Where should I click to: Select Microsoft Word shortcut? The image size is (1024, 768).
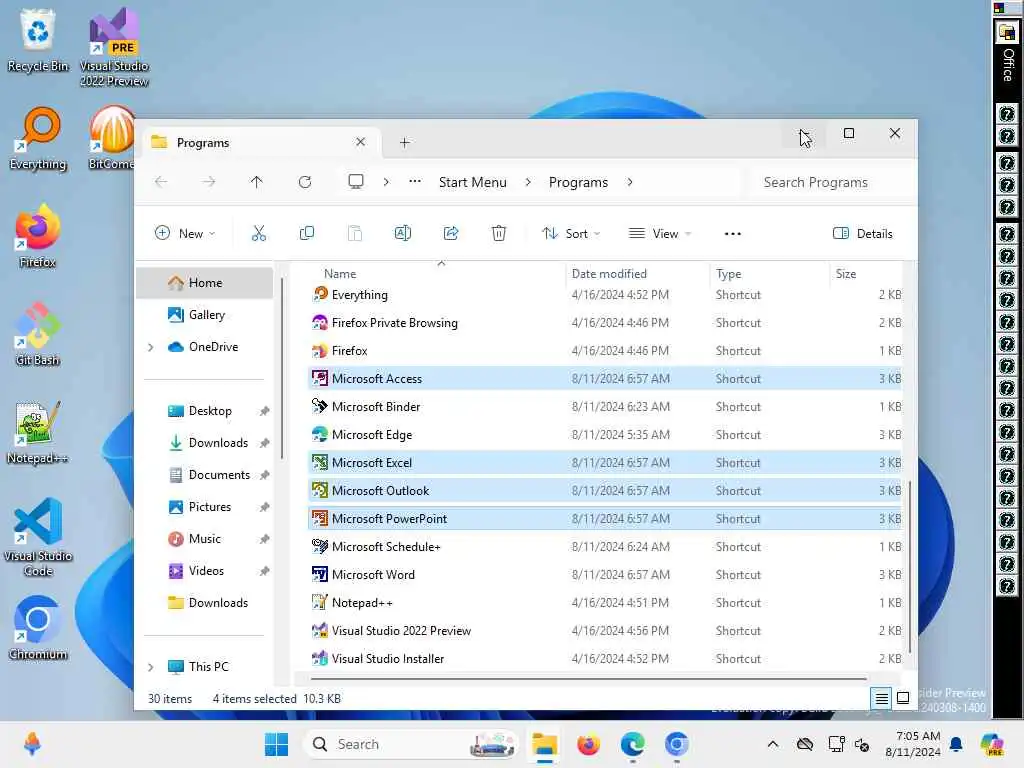[x=605, y=575]
